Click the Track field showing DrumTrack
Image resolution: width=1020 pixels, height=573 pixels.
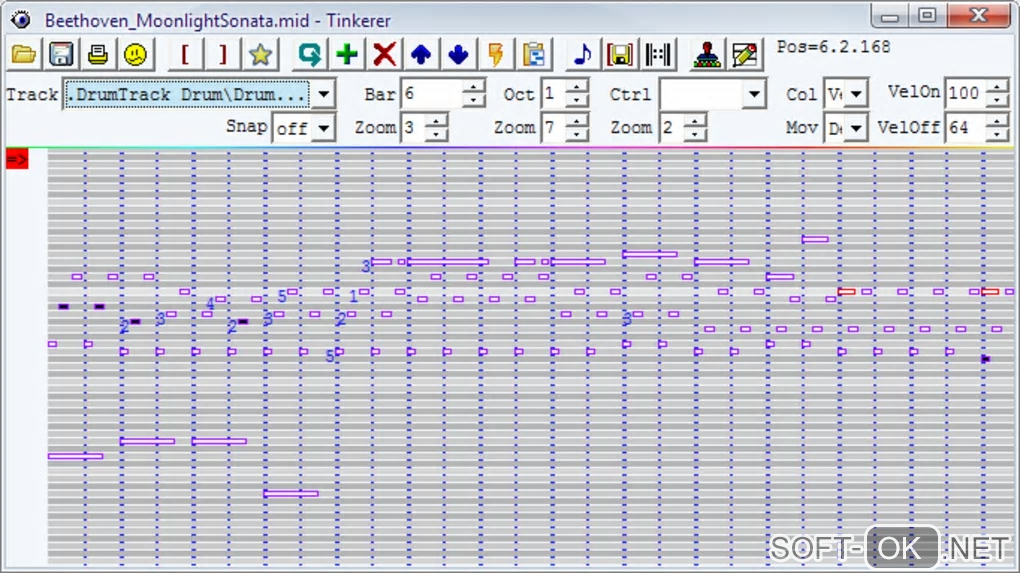tap(187, 94)
